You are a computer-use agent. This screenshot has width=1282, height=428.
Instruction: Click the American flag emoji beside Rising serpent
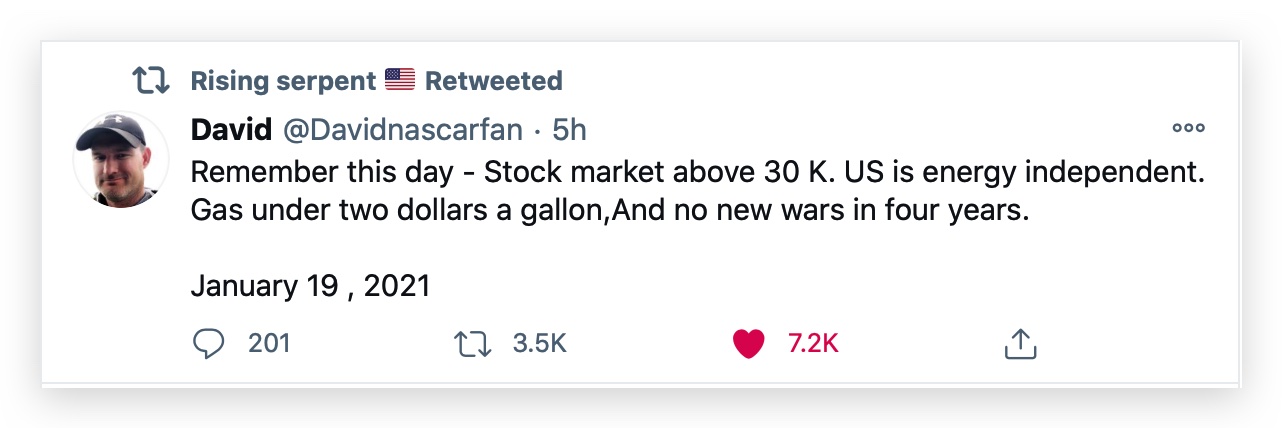click(x=400, y=80)
